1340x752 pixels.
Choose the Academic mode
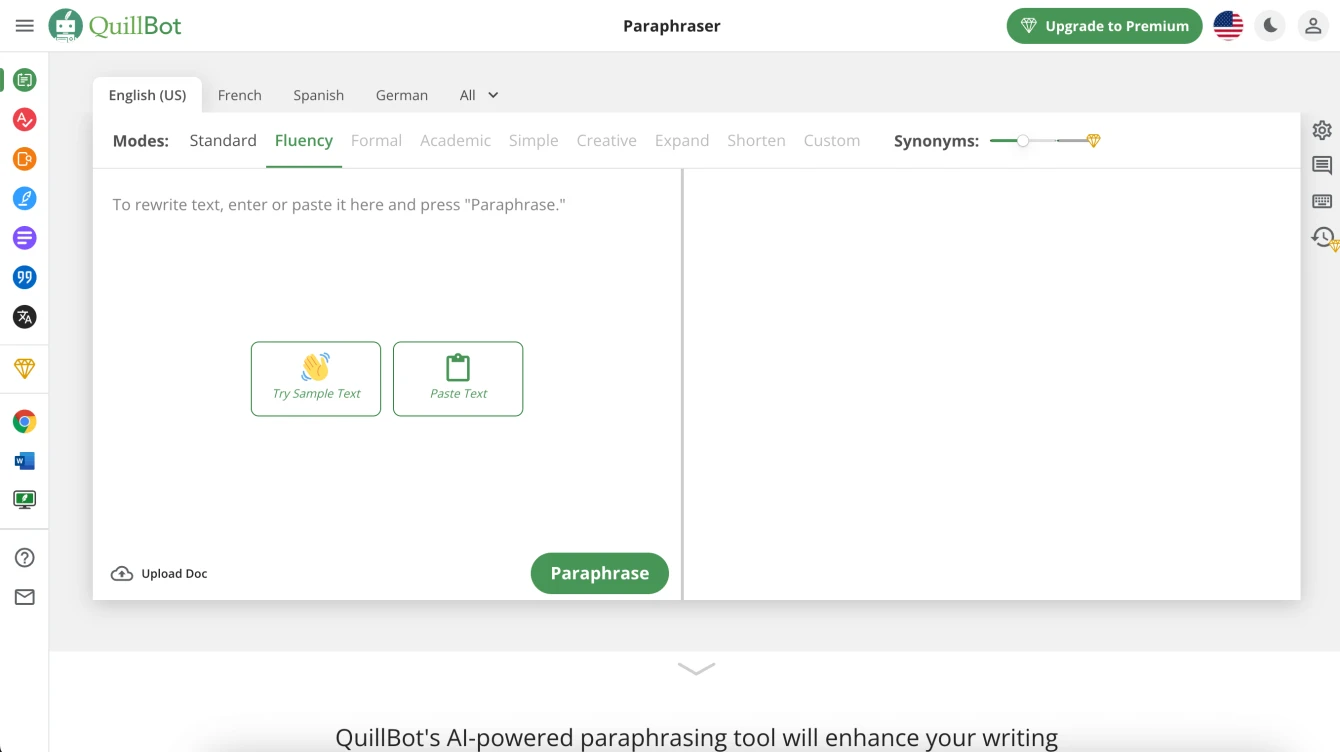(455, 141)
